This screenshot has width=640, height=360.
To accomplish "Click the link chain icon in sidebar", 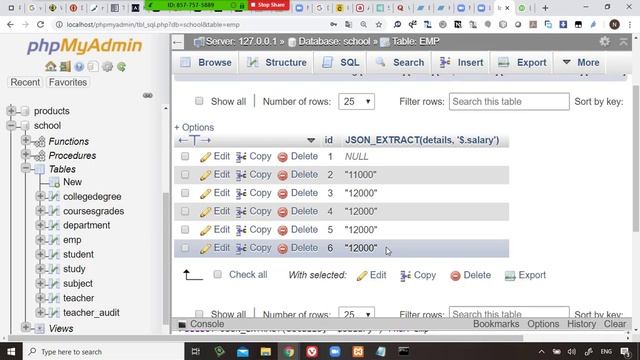I will click(x=148, y=95).
